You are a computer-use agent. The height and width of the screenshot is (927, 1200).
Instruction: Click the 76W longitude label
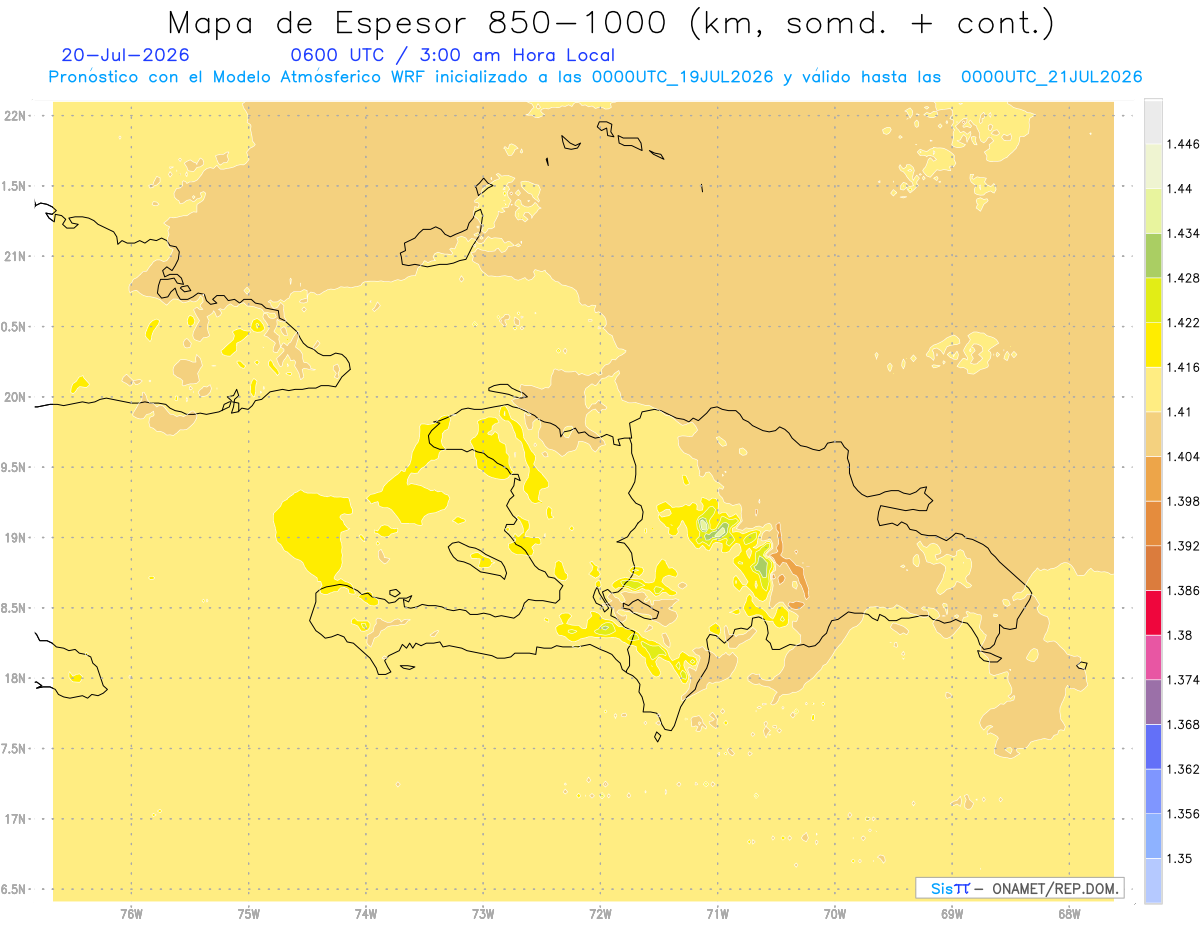131,913
